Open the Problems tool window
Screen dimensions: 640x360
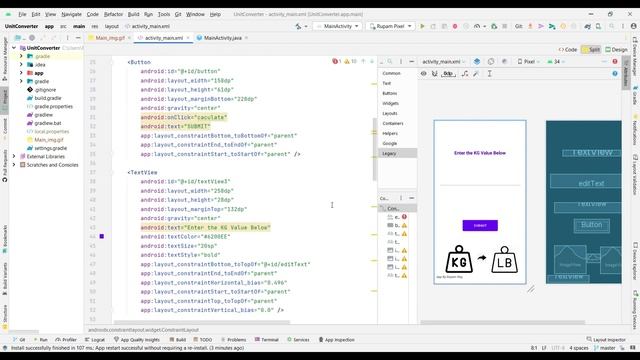(233, 340)
